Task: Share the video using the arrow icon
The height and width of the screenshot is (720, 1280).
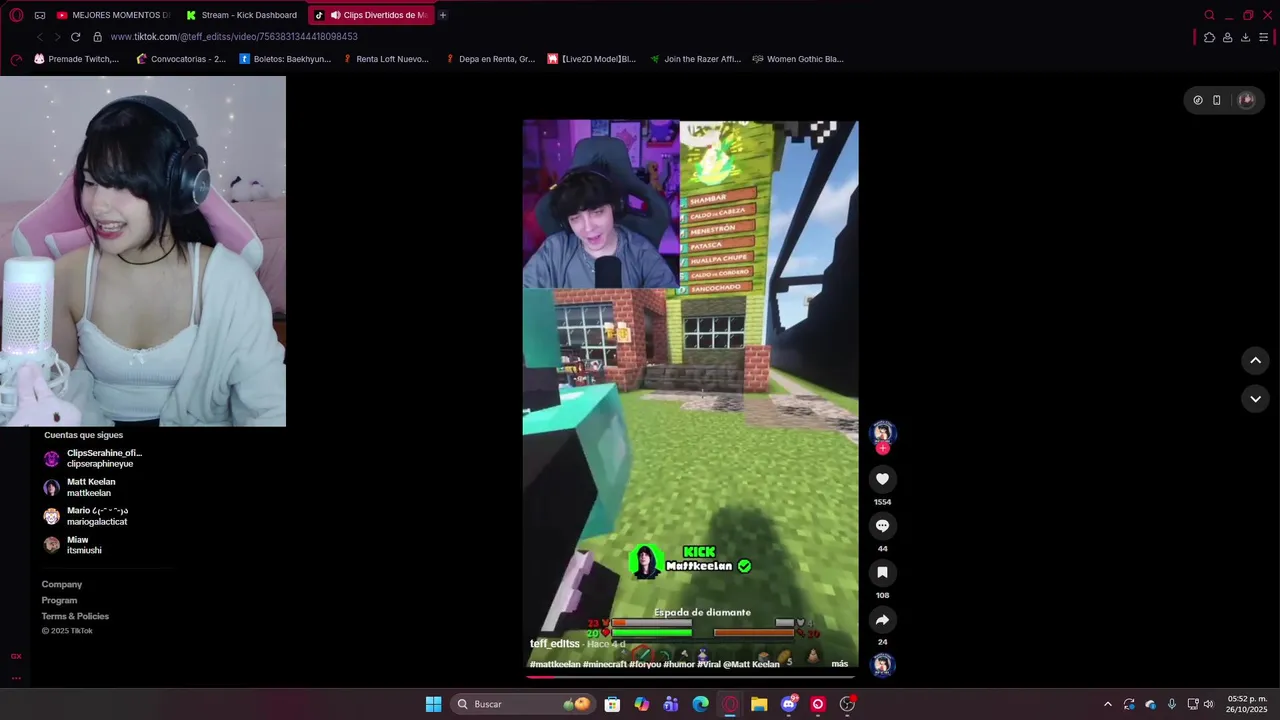Action: (882, 620)
